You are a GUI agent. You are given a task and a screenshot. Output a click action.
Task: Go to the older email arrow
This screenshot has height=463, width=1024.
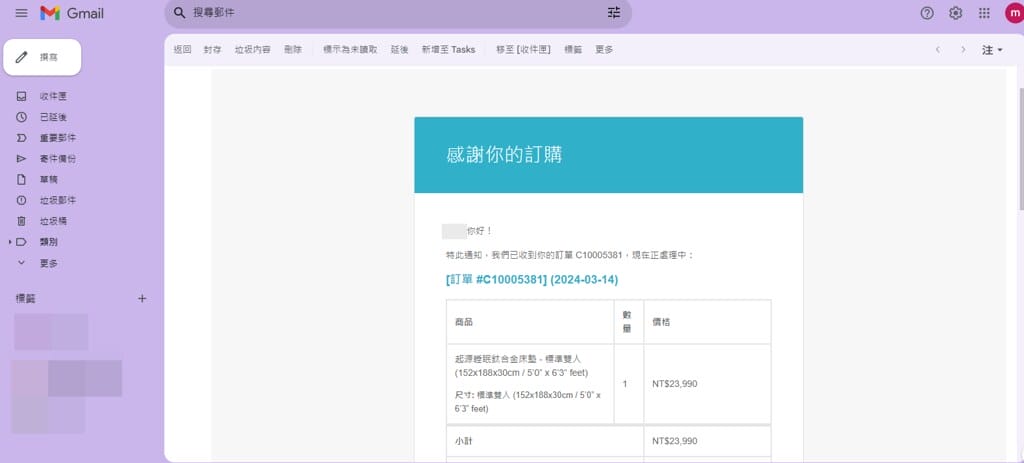click(x=963, y=50)
